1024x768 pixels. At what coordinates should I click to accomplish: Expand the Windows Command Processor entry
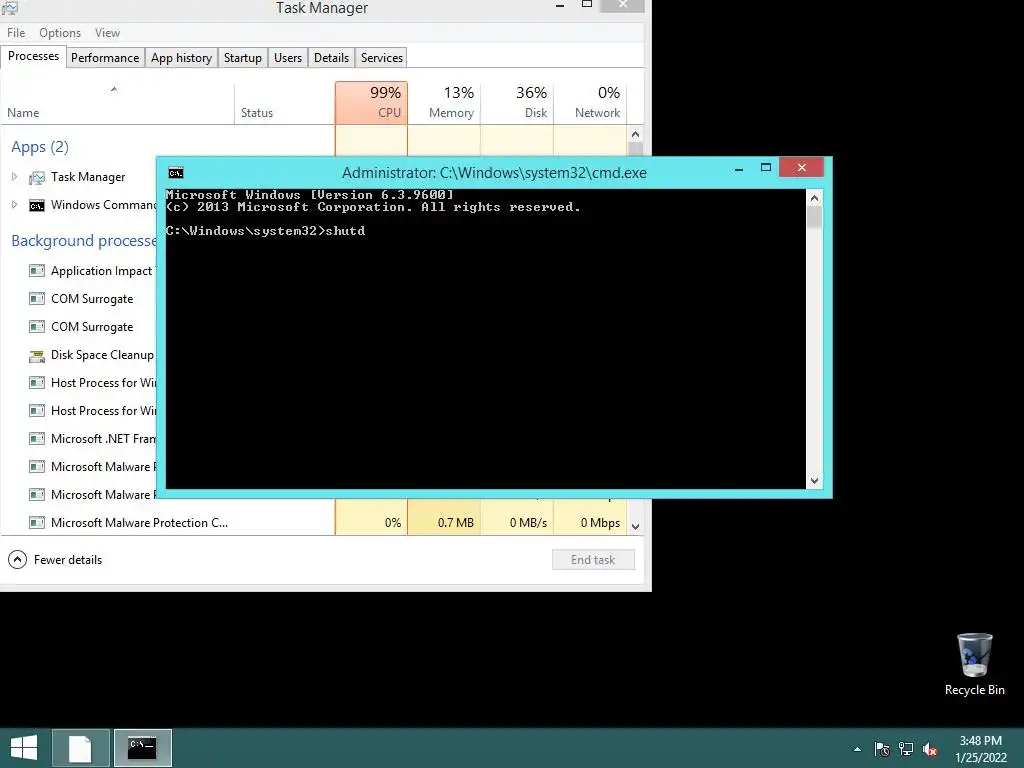pyautogui.click(x=14, y=205)
